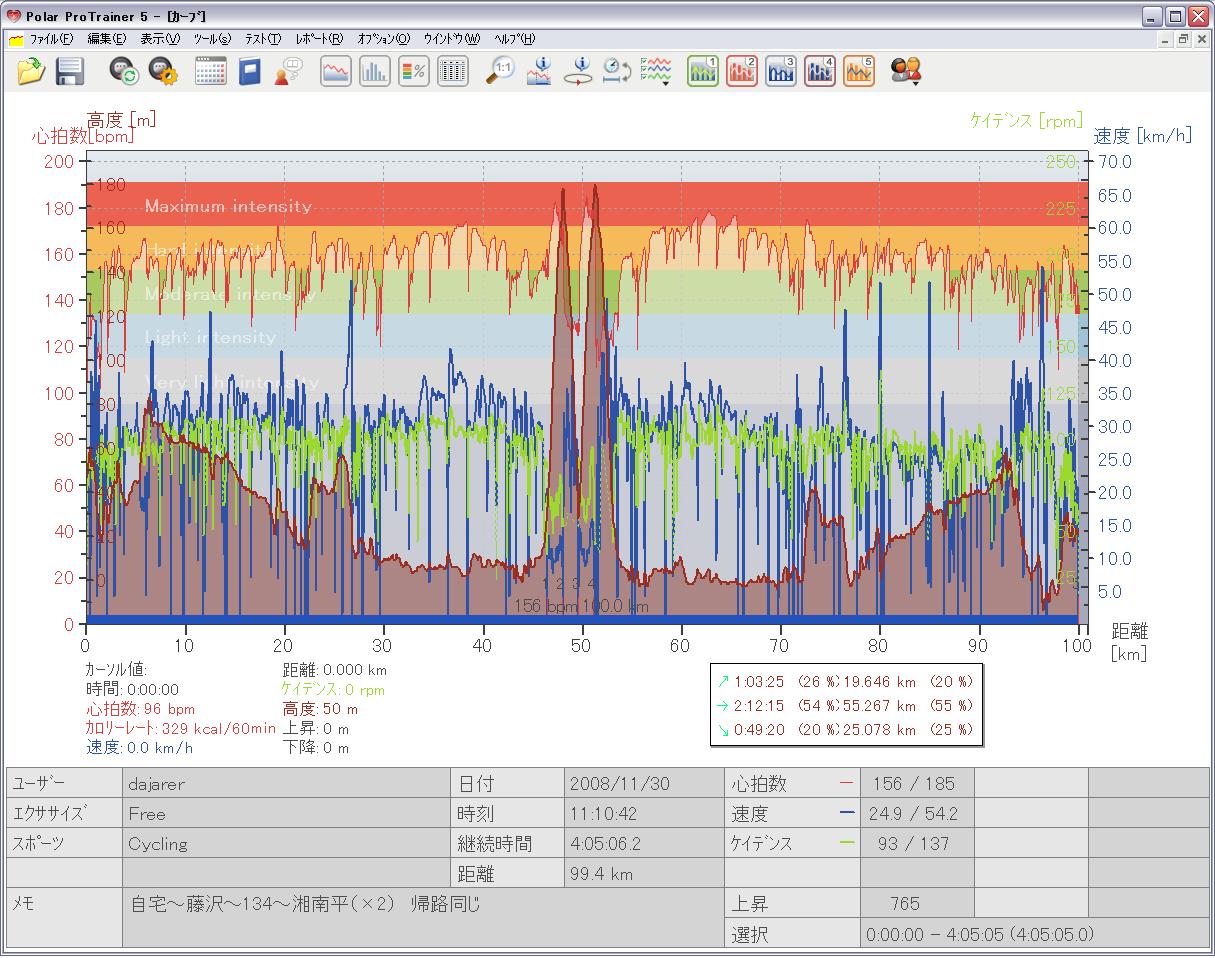The height and width of the screenshot is (958, 1215).
Task: Open the user selection people icon
Action: tap(906, 71)
